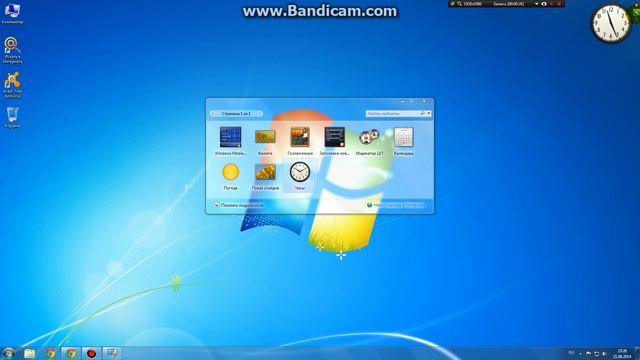Open the avast! Free Antivirus desktop icon
This screenshot has width=640, height=360.
pyautogui.click(x=12, y=84)
